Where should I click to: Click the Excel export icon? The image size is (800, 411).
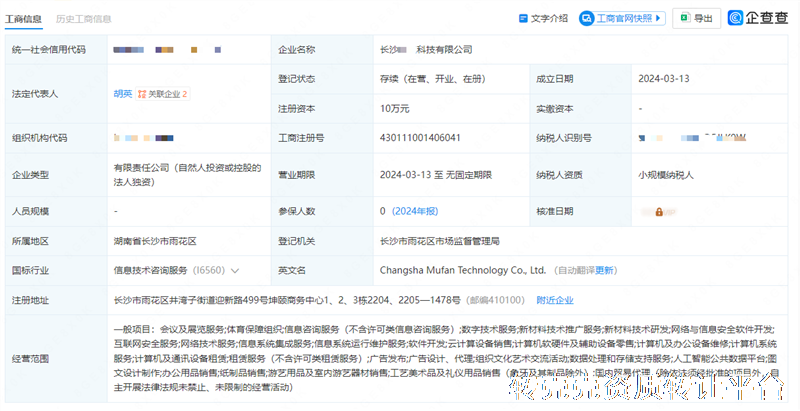685,18
